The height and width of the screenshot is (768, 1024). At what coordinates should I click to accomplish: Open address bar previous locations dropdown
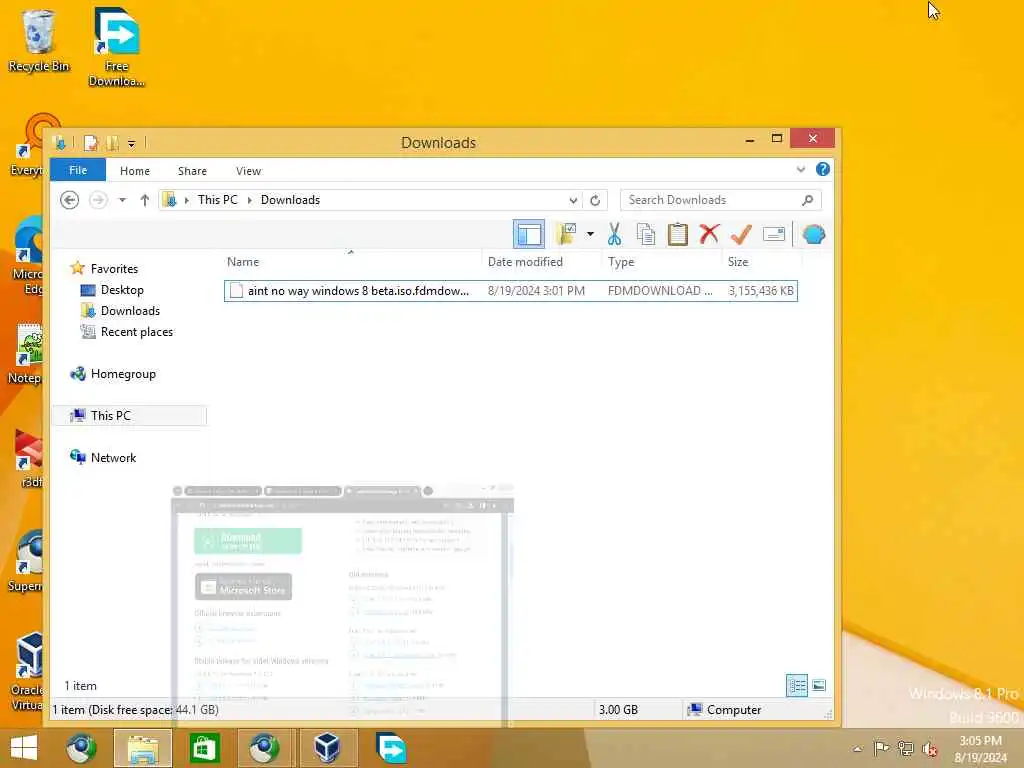pyautogui.click(x=573, y=200)
